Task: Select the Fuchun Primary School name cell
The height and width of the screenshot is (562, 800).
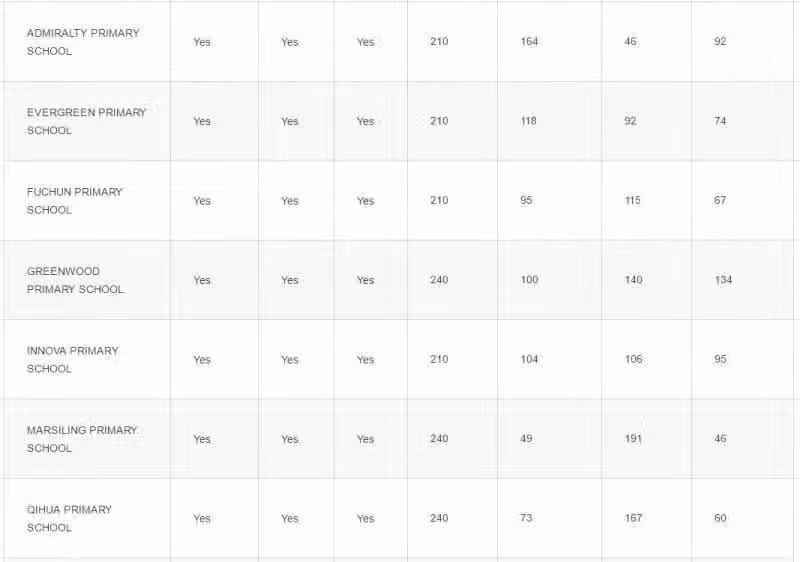Action: (87, 201)
